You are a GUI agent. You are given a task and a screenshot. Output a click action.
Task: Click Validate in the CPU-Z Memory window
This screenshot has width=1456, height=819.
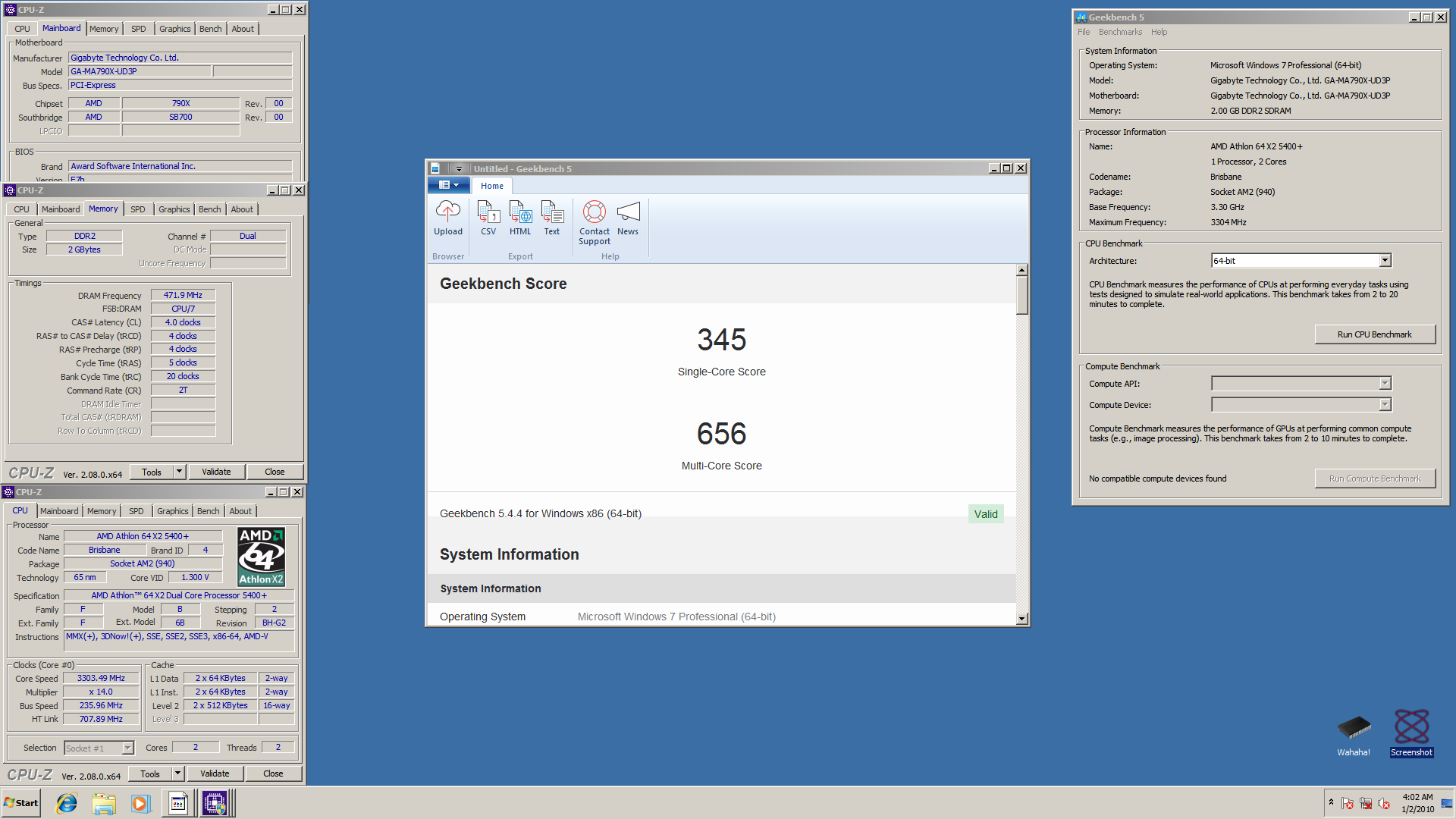(x=216, y=472)
